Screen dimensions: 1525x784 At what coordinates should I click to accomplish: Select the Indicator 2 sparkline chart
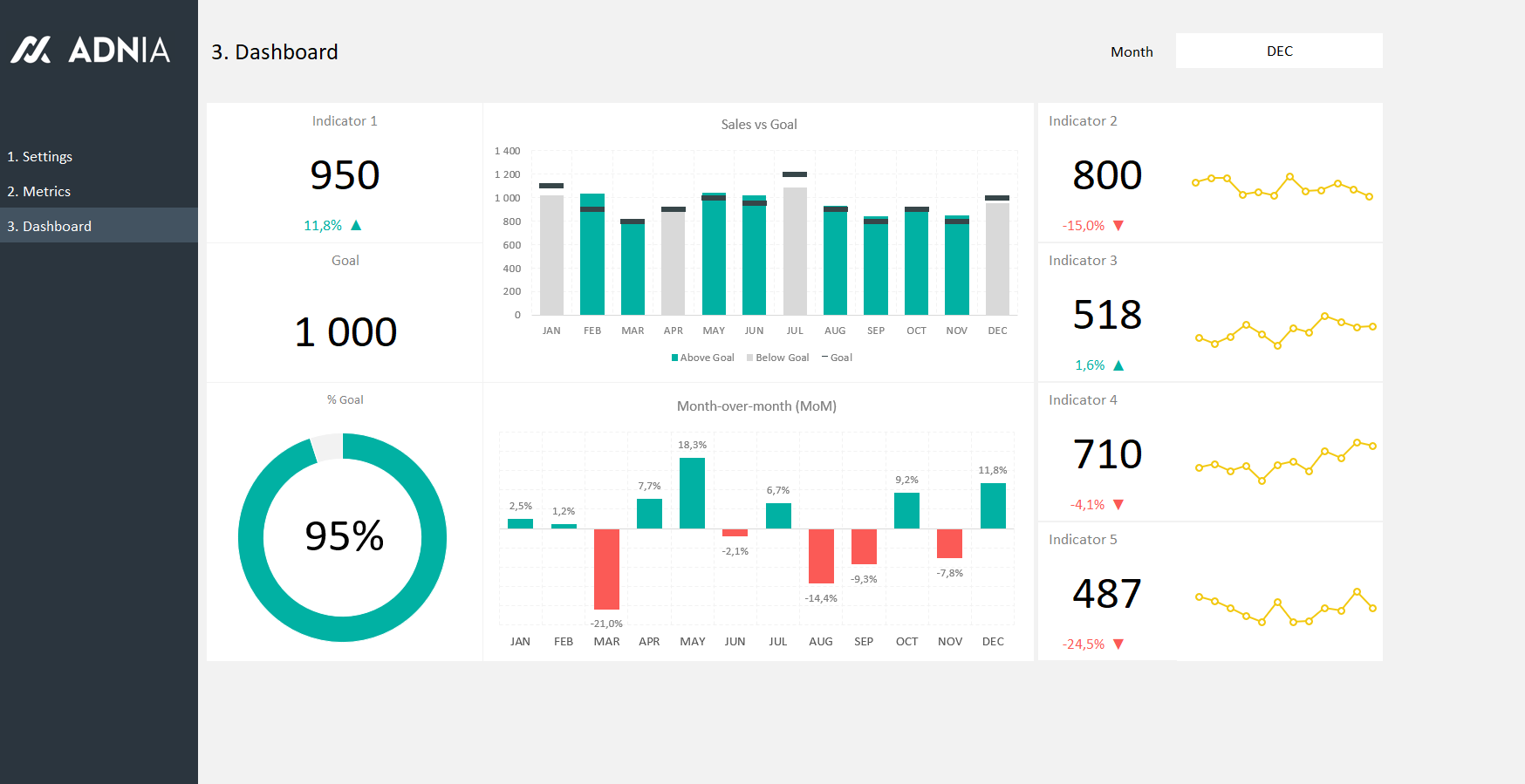[1282, 186]
